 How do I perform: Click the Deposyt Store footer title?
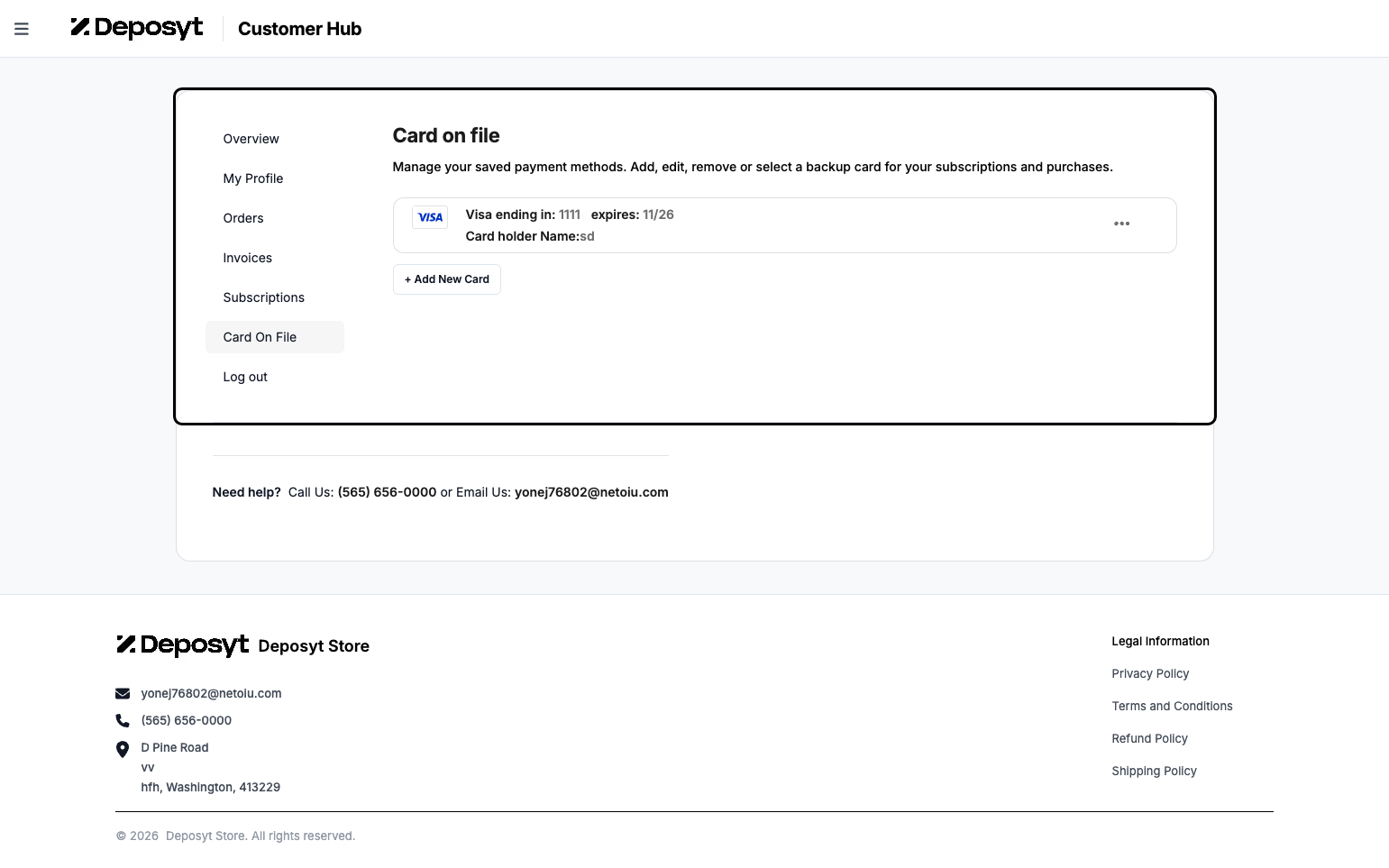314,646
